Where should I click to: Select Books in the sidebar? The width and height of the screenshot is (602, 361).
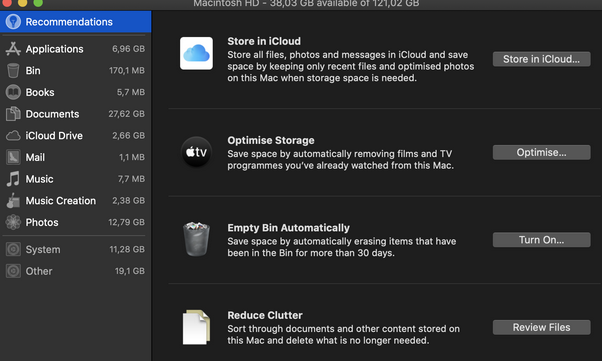pos(76,92)
